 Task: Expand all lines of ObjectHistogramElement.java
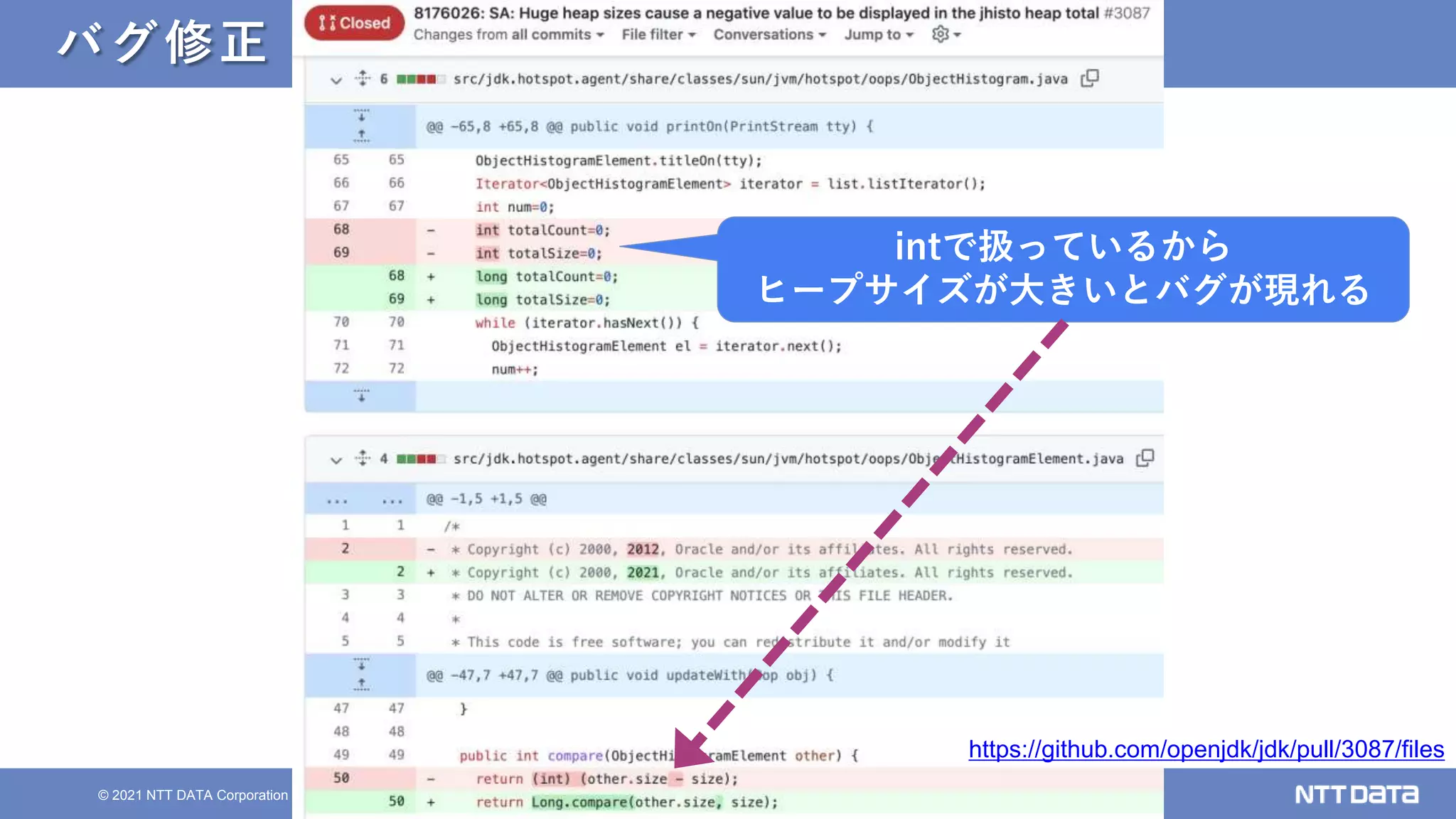coord(363,459)
